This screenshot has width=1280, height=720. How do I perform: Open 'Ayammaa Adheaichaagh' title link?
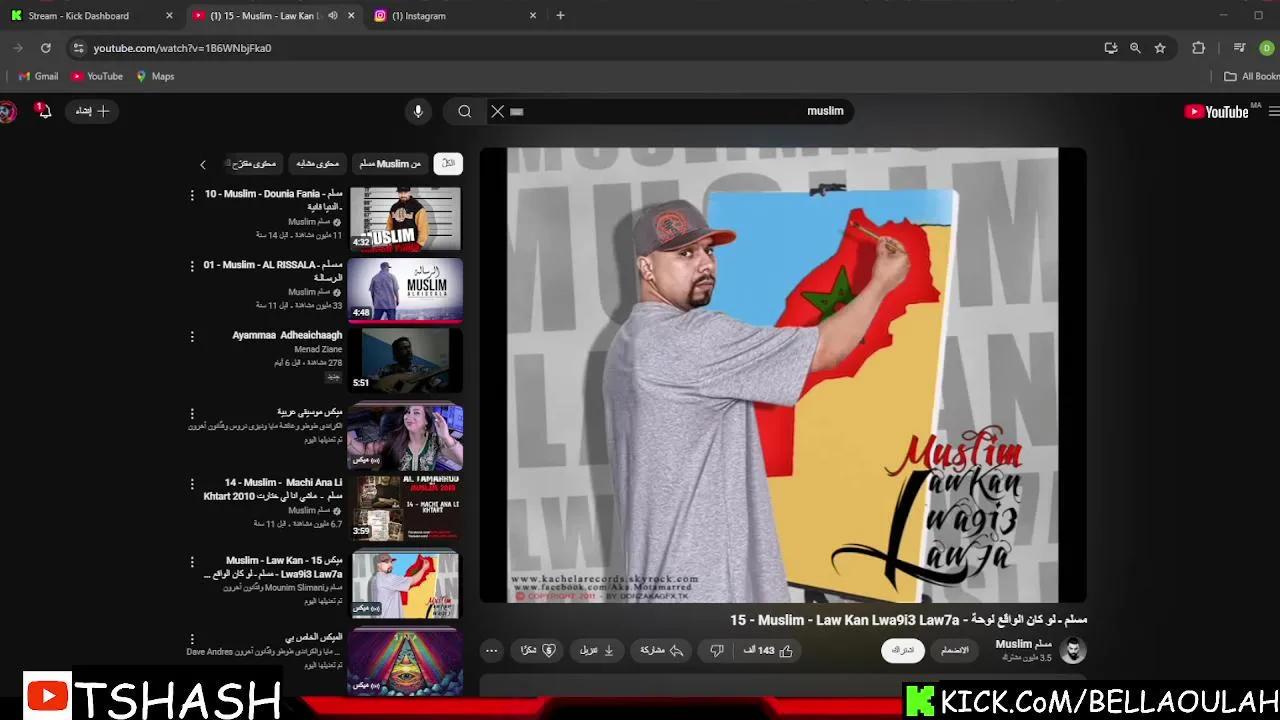coord(287,335)
